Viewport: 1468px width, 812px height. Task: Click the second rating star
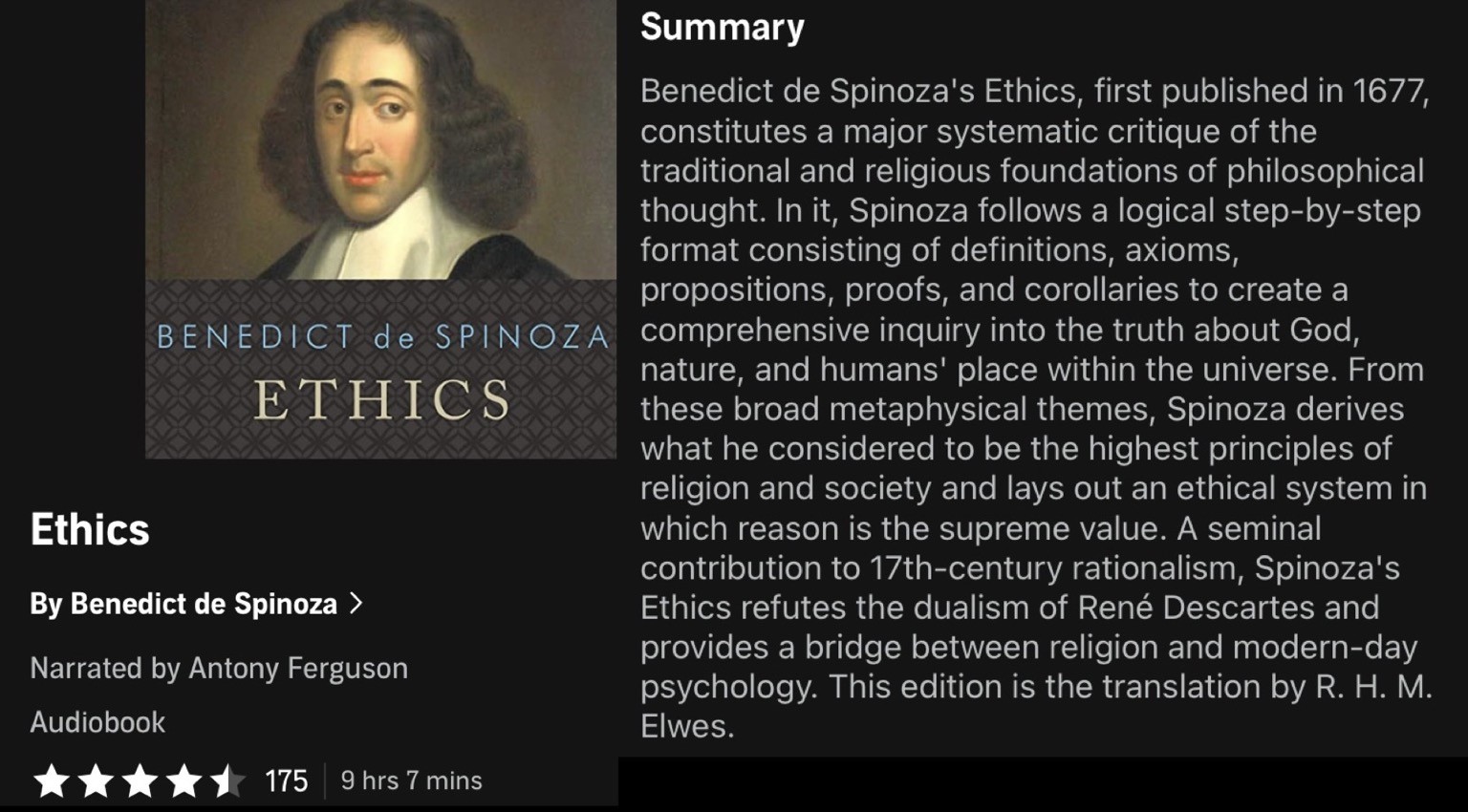[x=95, y=780]
